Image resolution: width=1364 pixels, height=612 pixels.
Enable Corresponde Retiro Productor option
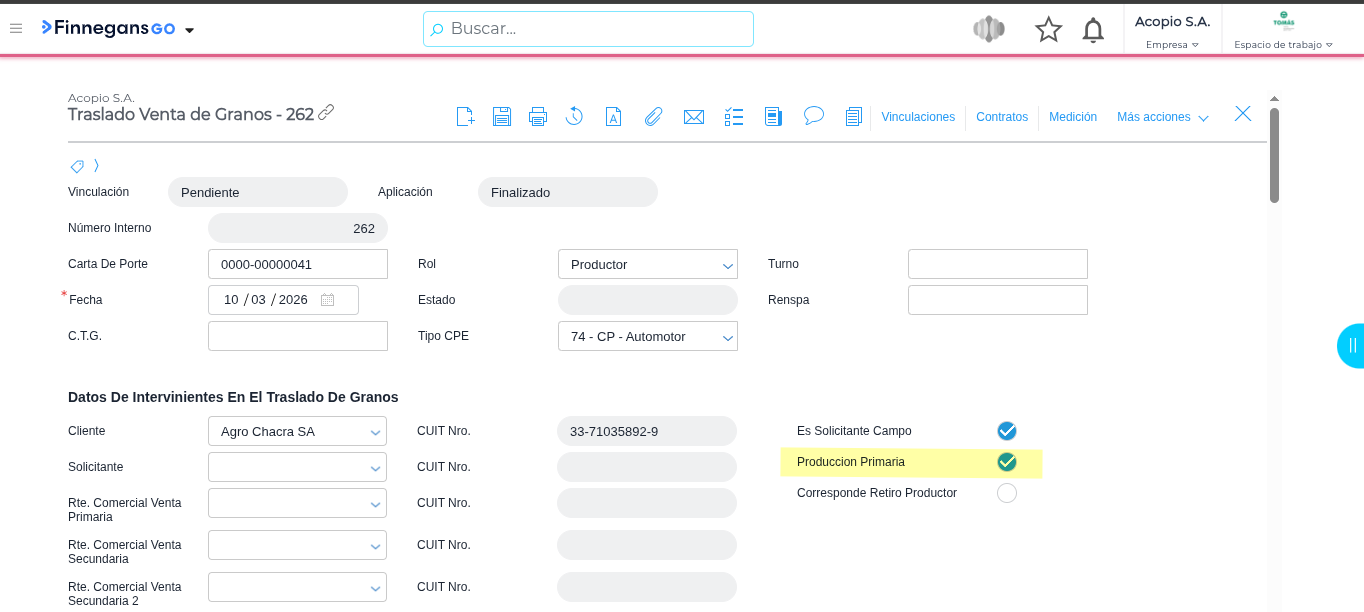pyautogui.click(x=1007, y=493)
